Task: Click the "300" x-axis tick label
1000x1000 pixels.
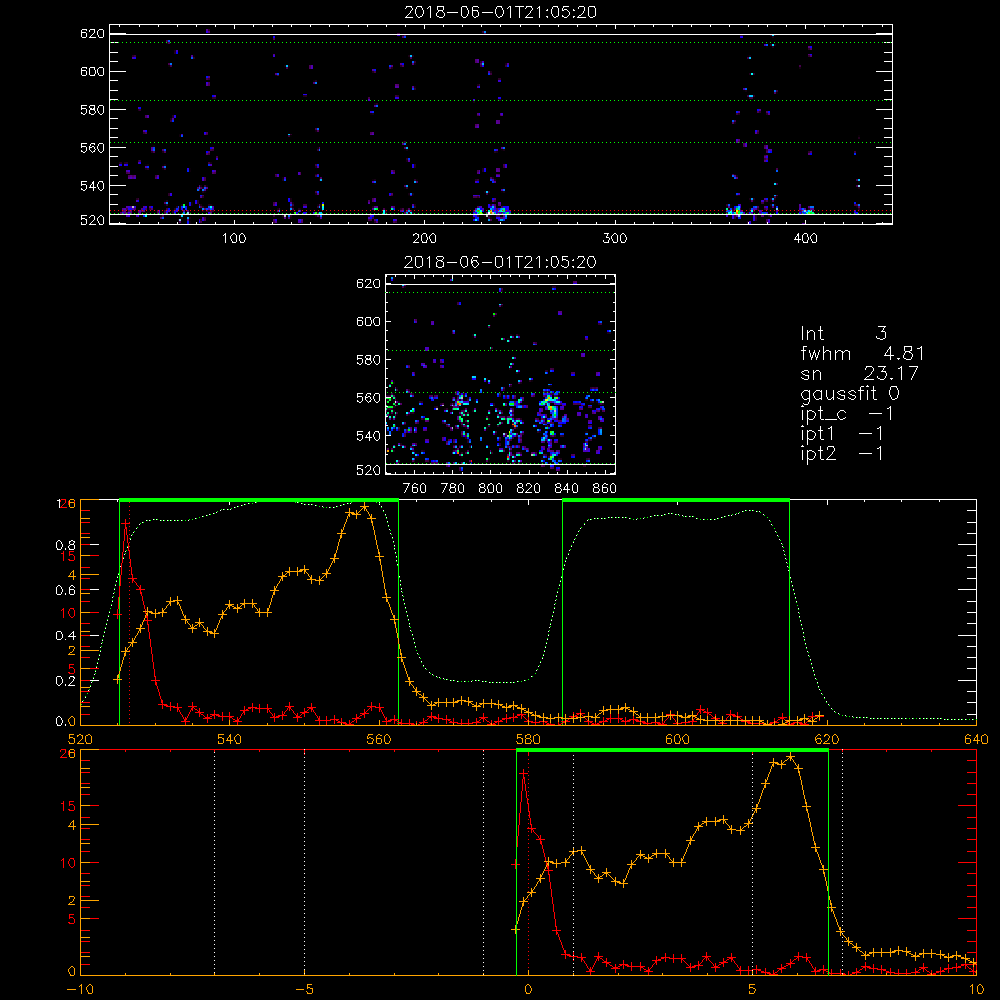Action: coord(615,239)
